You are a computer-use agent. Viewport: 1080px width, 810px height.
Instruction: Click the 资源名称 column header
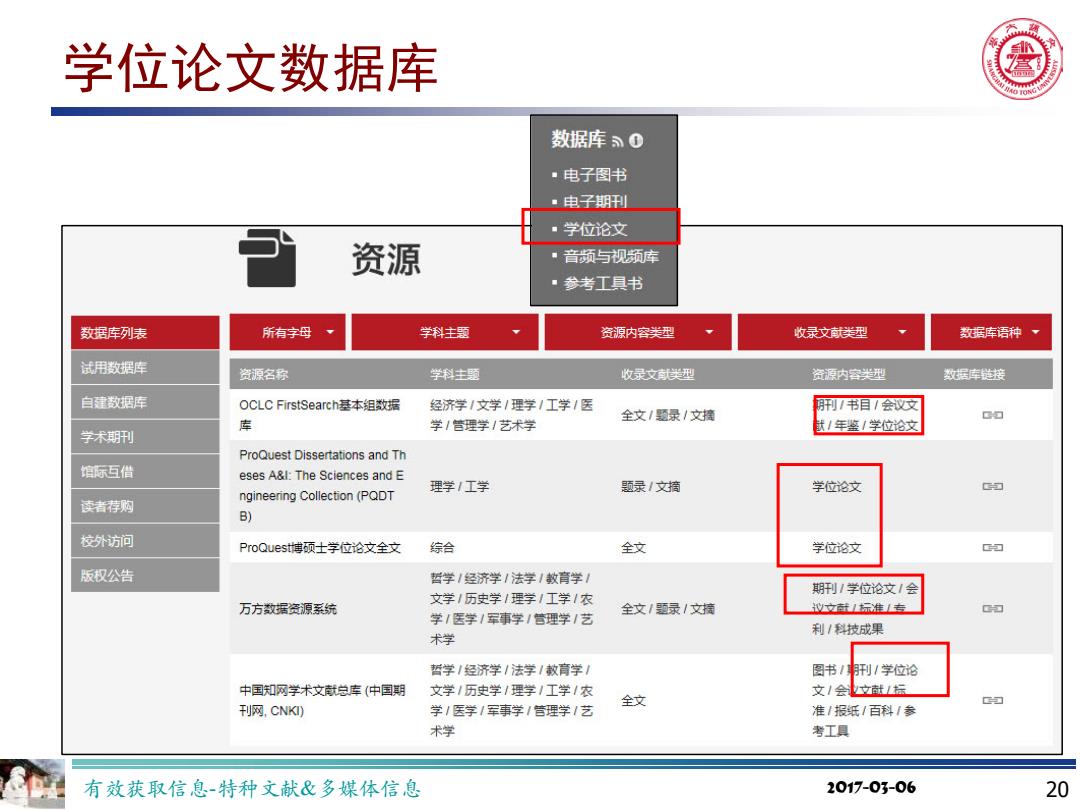(x=263, y=374)
